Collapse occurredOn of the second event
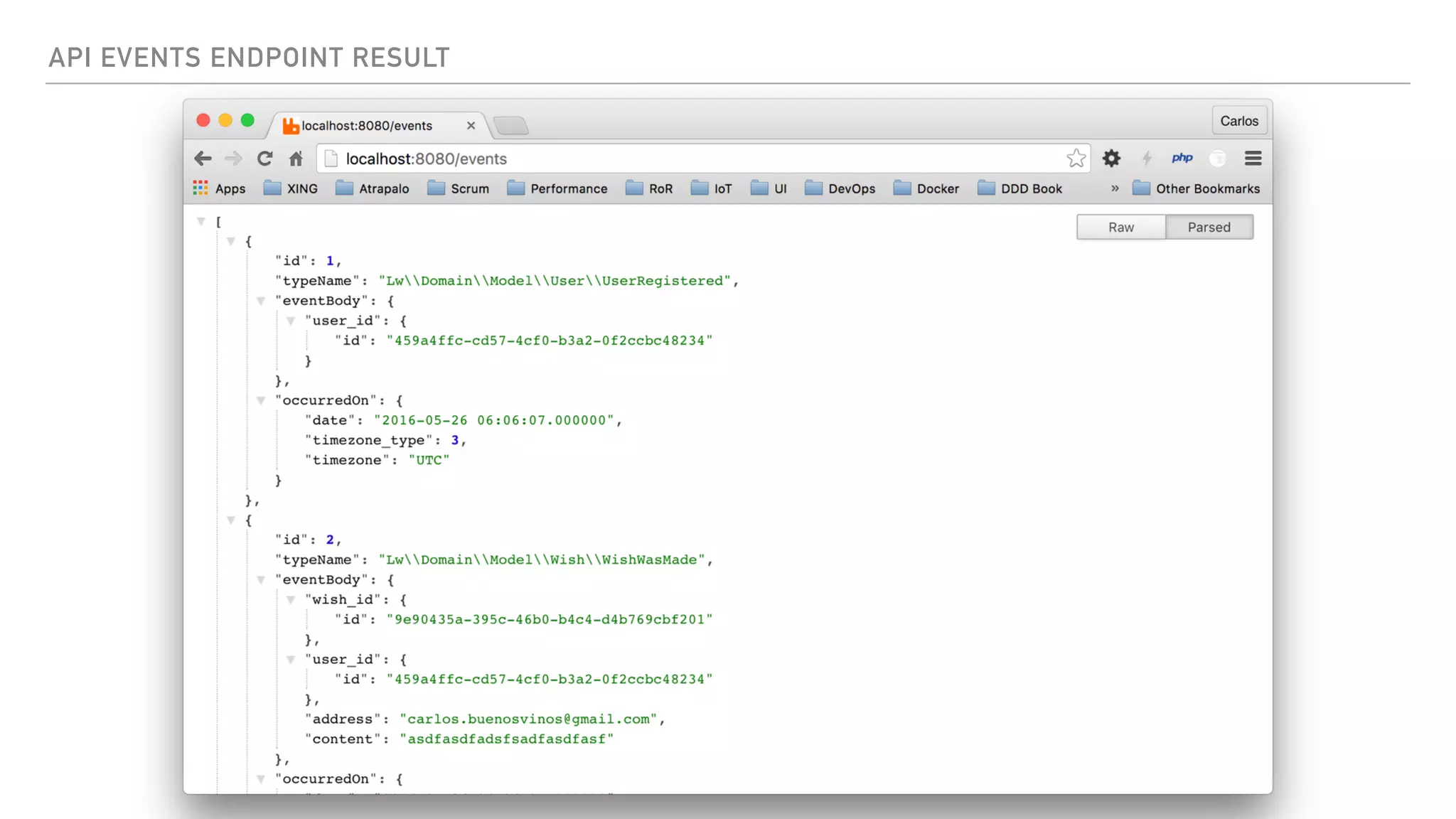The image size is (1456, 819). point(261,778)
